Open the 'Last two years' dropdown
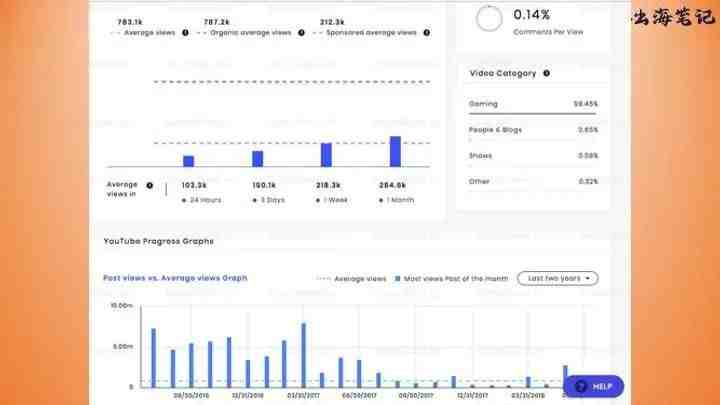The width and height of the screenshot is (720, 405). (x=557, y=278)
